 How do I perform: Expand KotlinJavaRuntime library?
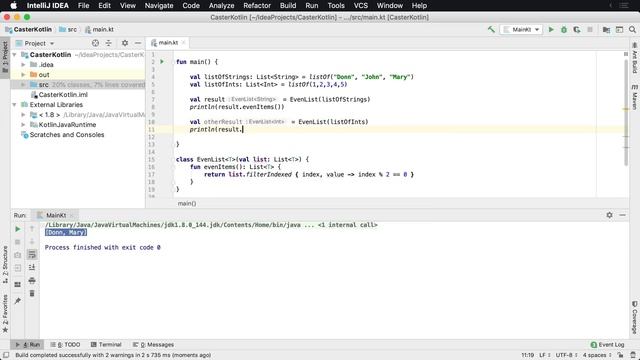point(23,124)
